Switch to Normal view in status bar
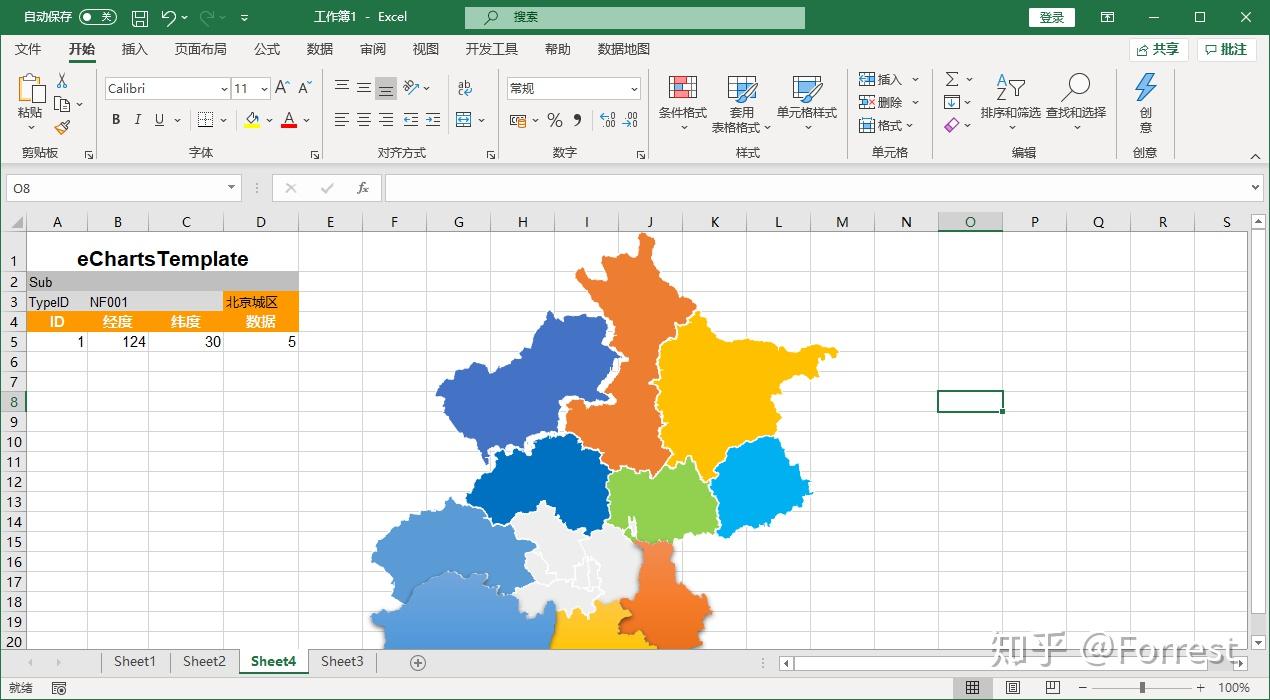 pyautogui.click(x=972, y=688)
